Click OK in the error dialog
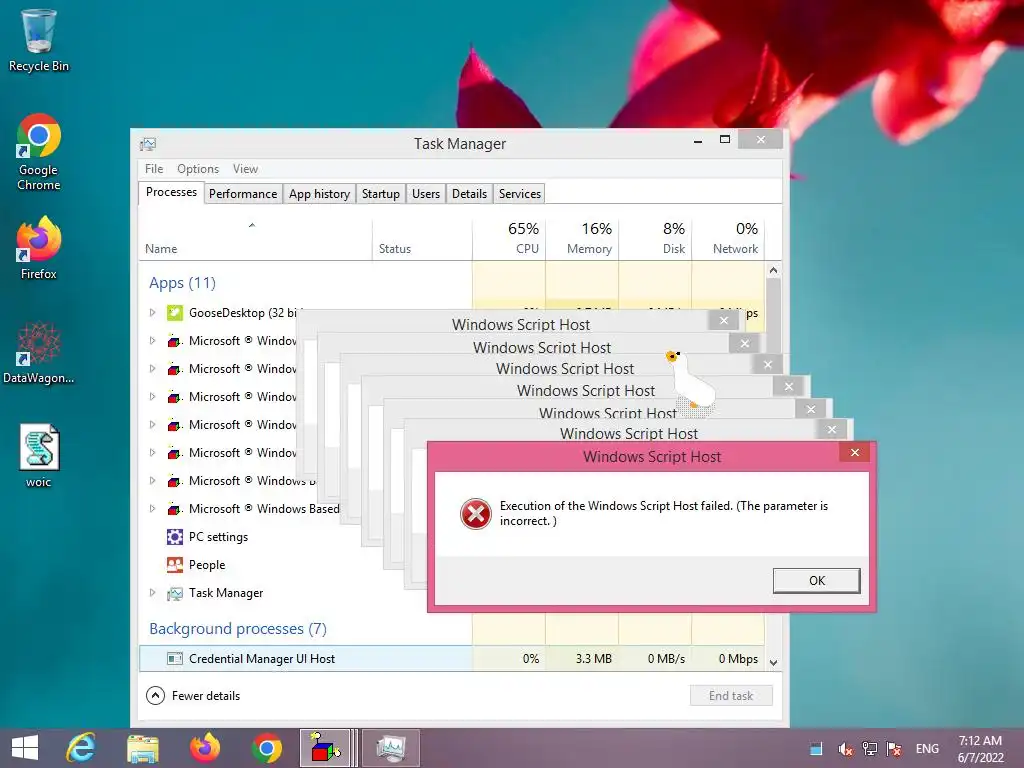 point(816,581)
